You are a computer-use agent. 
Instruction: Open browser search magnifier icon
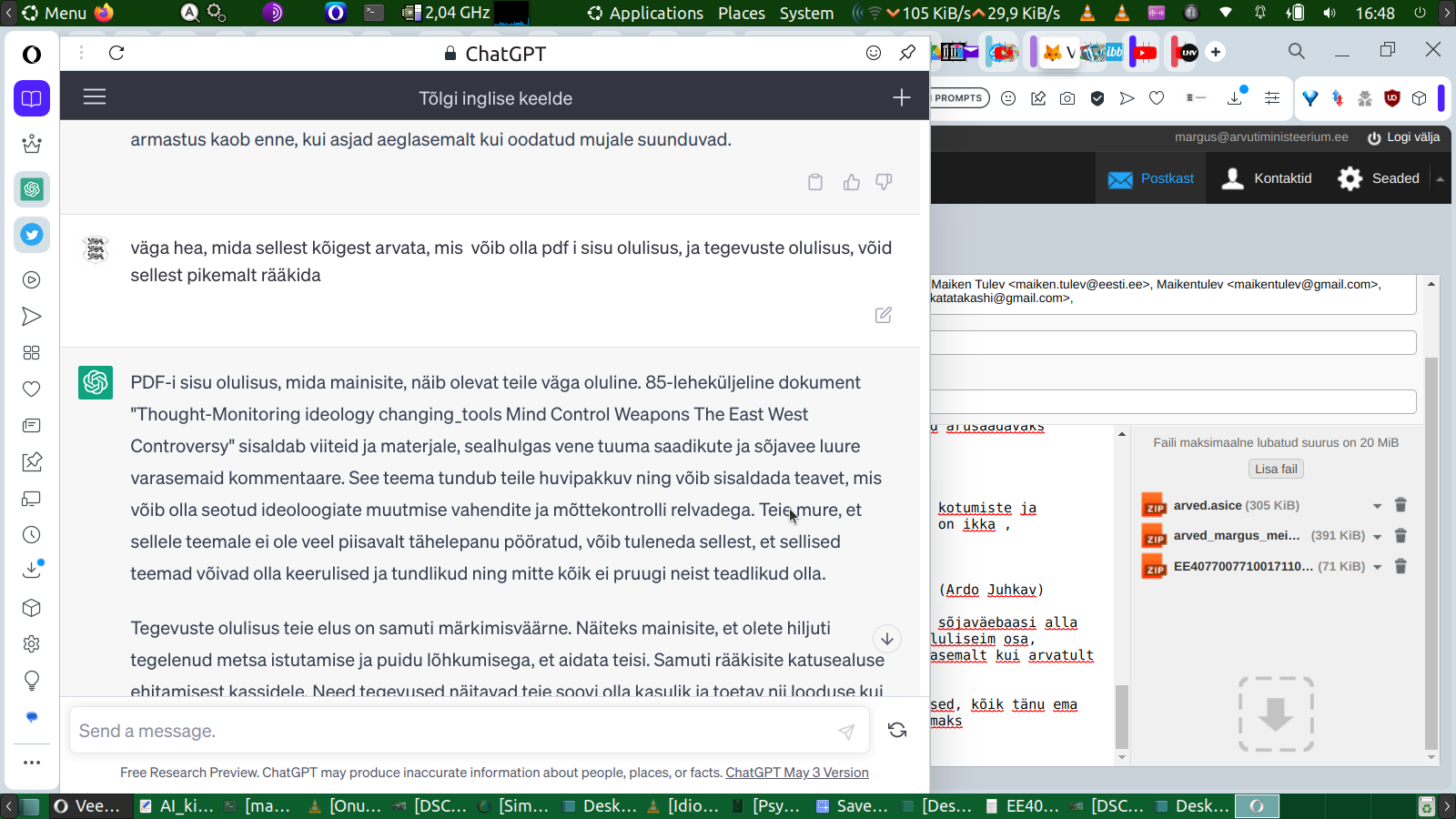1297,51
